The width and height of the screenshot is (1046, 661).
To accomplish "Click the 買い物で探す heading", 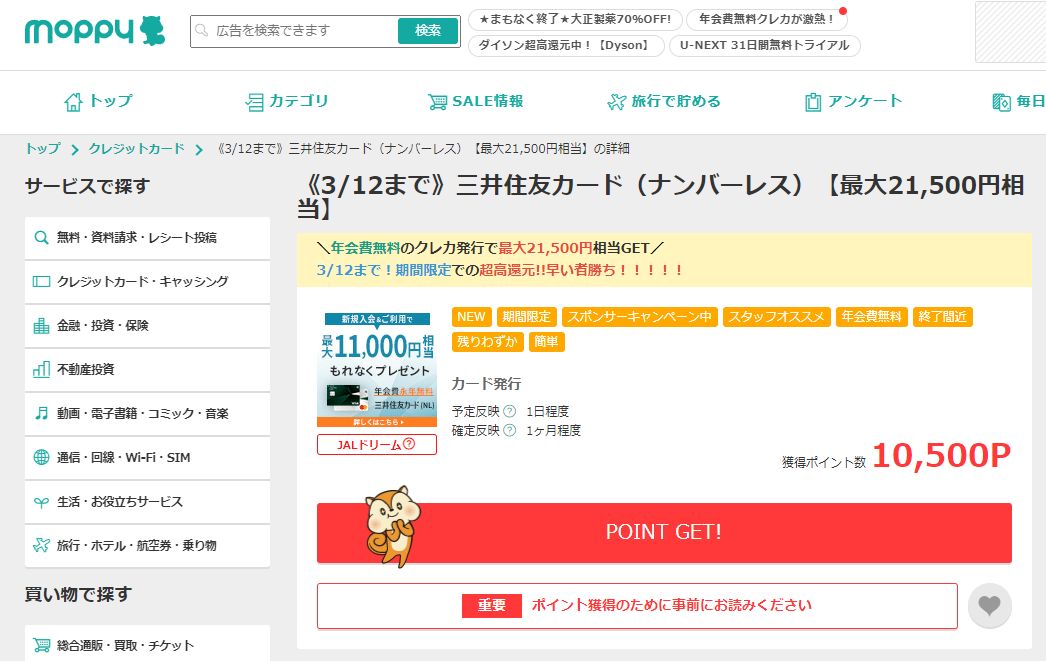I will click(79, 594).
